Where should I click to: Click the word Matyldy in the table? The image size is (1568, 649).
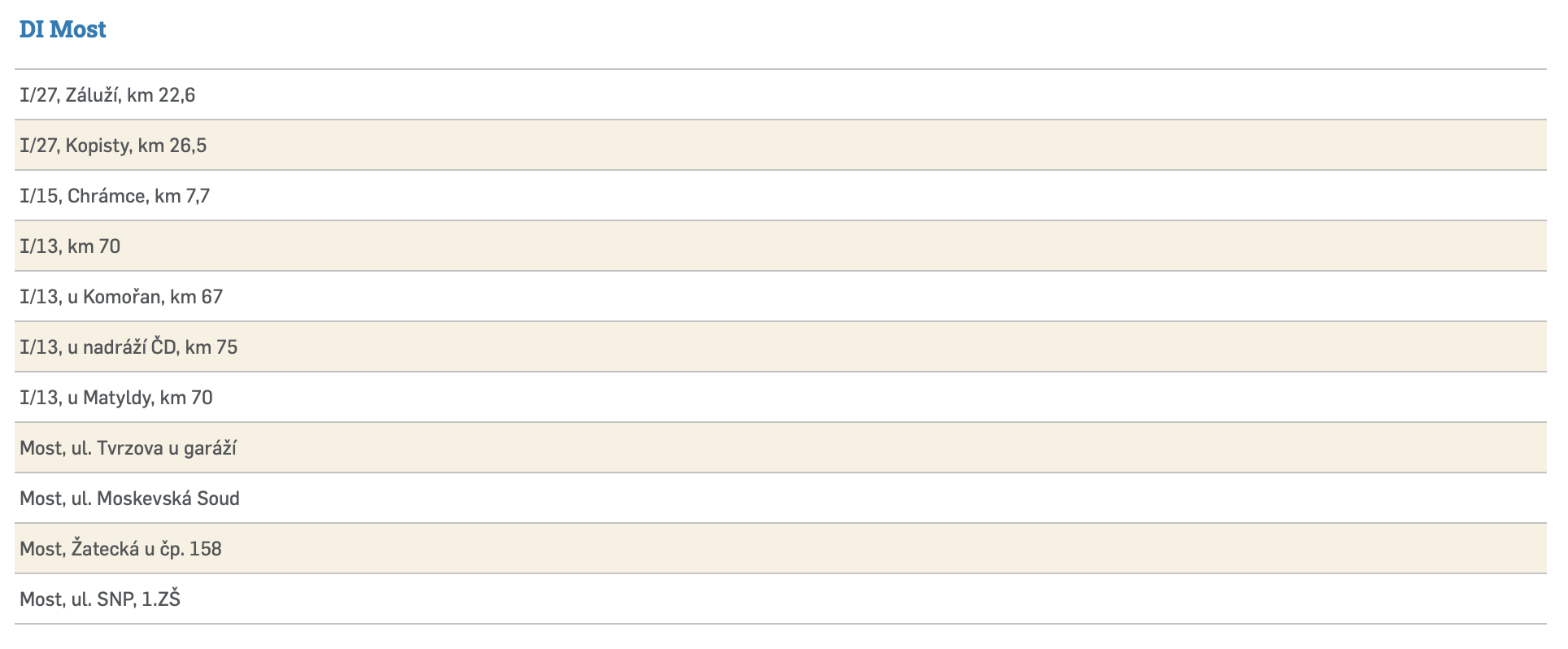[x=118, y=398]
